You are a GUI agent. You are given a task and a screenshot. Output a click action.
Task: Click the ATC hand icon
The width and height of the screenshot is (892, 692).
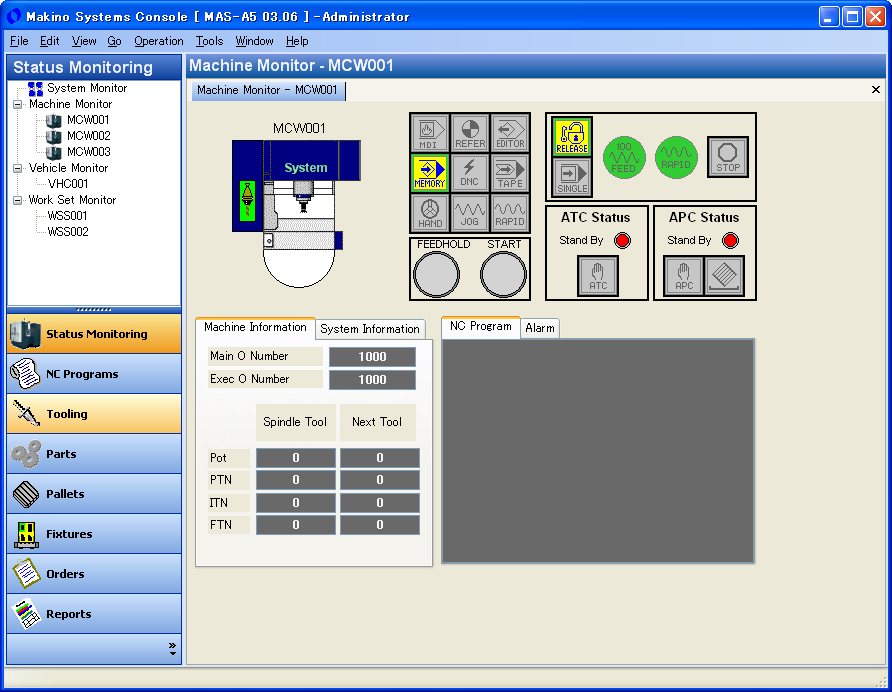(598, 276)
